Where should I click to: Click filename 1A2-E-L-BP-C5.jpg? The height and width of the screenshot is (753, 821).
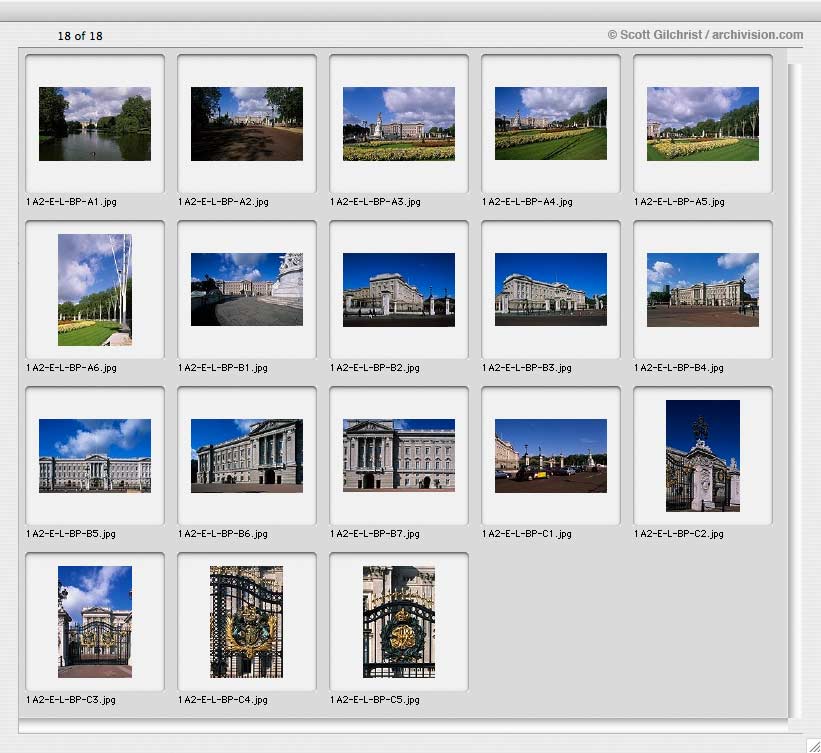(x=375, y=700)
